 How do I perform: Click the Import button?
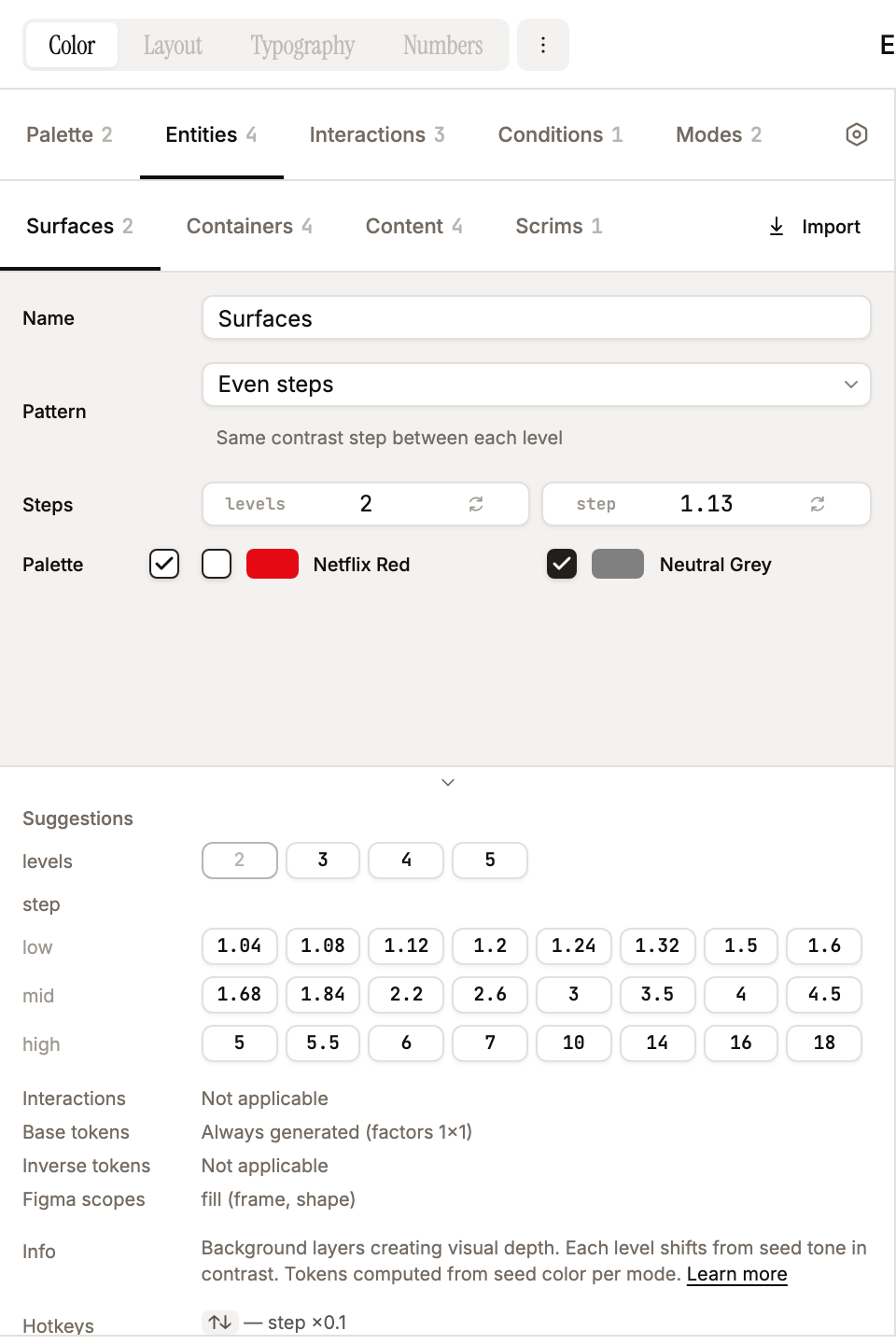(814, 226)
